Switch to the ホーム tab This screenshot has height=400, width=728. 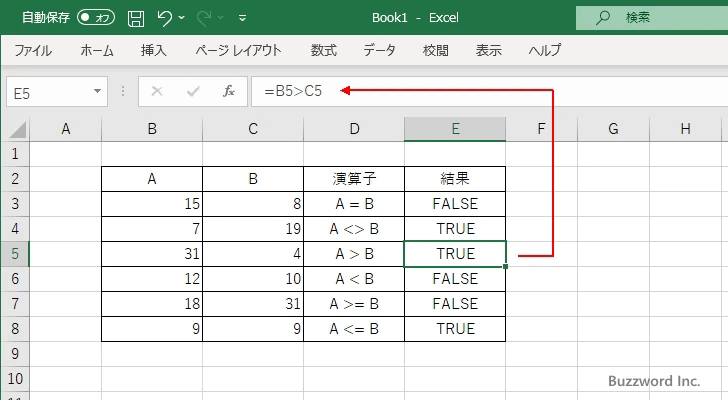97,50
